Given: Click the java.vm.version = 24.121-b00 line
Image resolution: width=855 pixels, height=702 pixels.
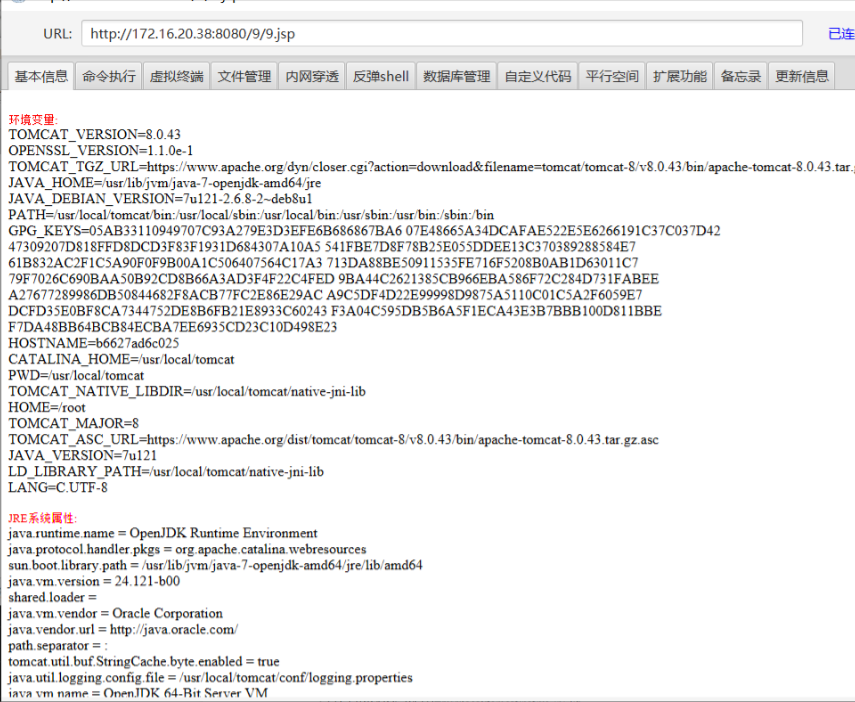Looking at the screenshot, I should (x=94, y=581).
